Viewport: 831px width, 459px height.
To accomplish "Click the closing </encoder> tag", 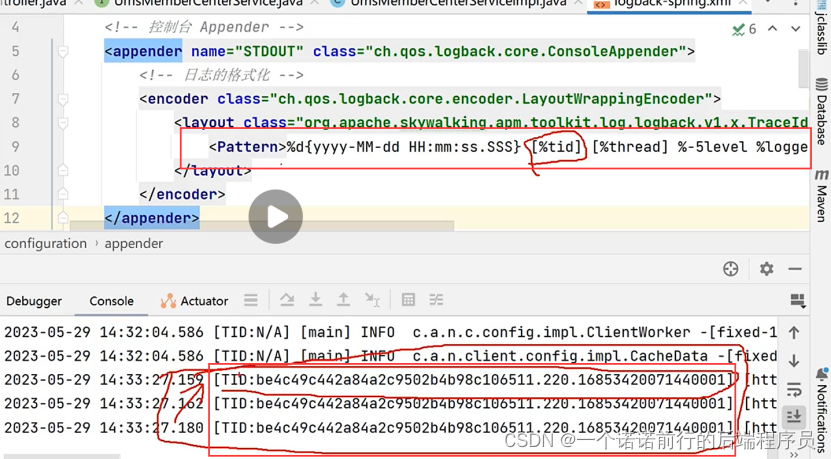I will coord(182,195).
